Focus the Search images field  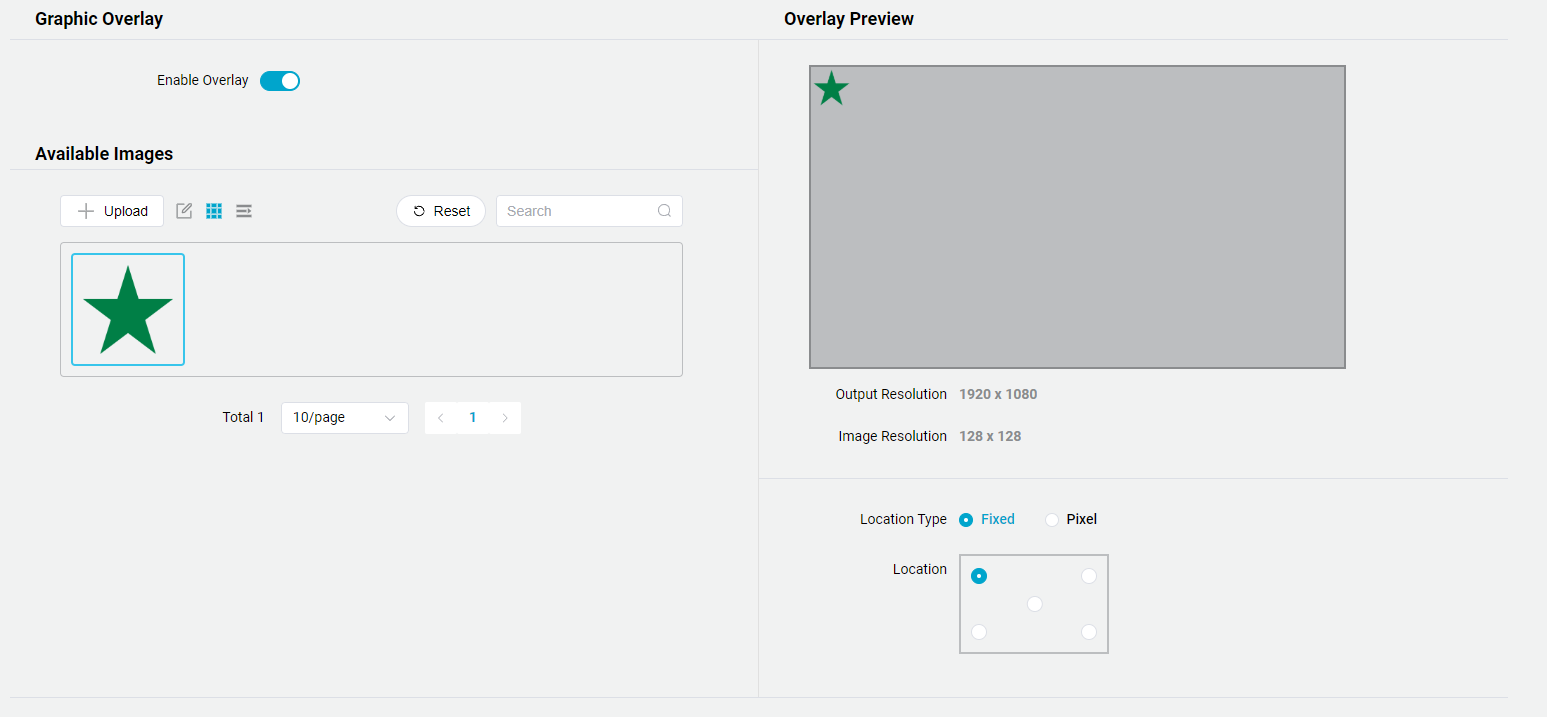(x=578, y=211)
